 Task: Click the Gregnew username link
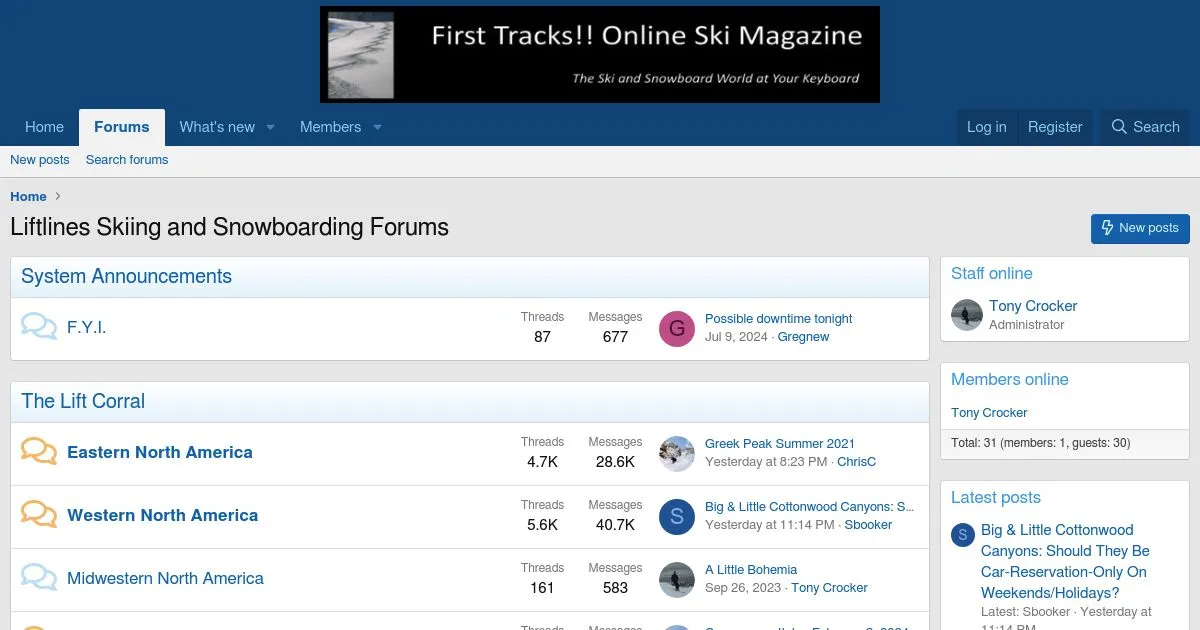click(x=803, y=337)
